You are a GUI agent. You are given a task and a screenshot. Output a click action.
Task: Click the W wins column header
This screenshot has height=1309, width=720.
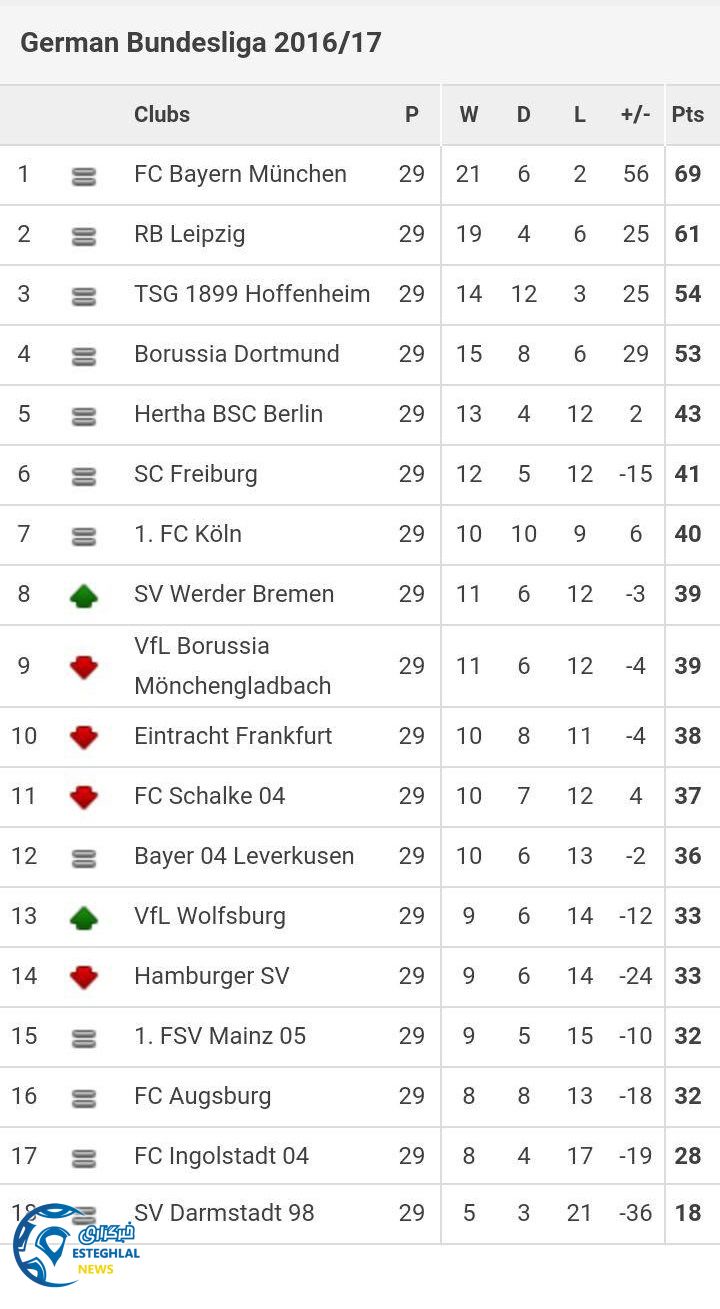click(469, 115)
